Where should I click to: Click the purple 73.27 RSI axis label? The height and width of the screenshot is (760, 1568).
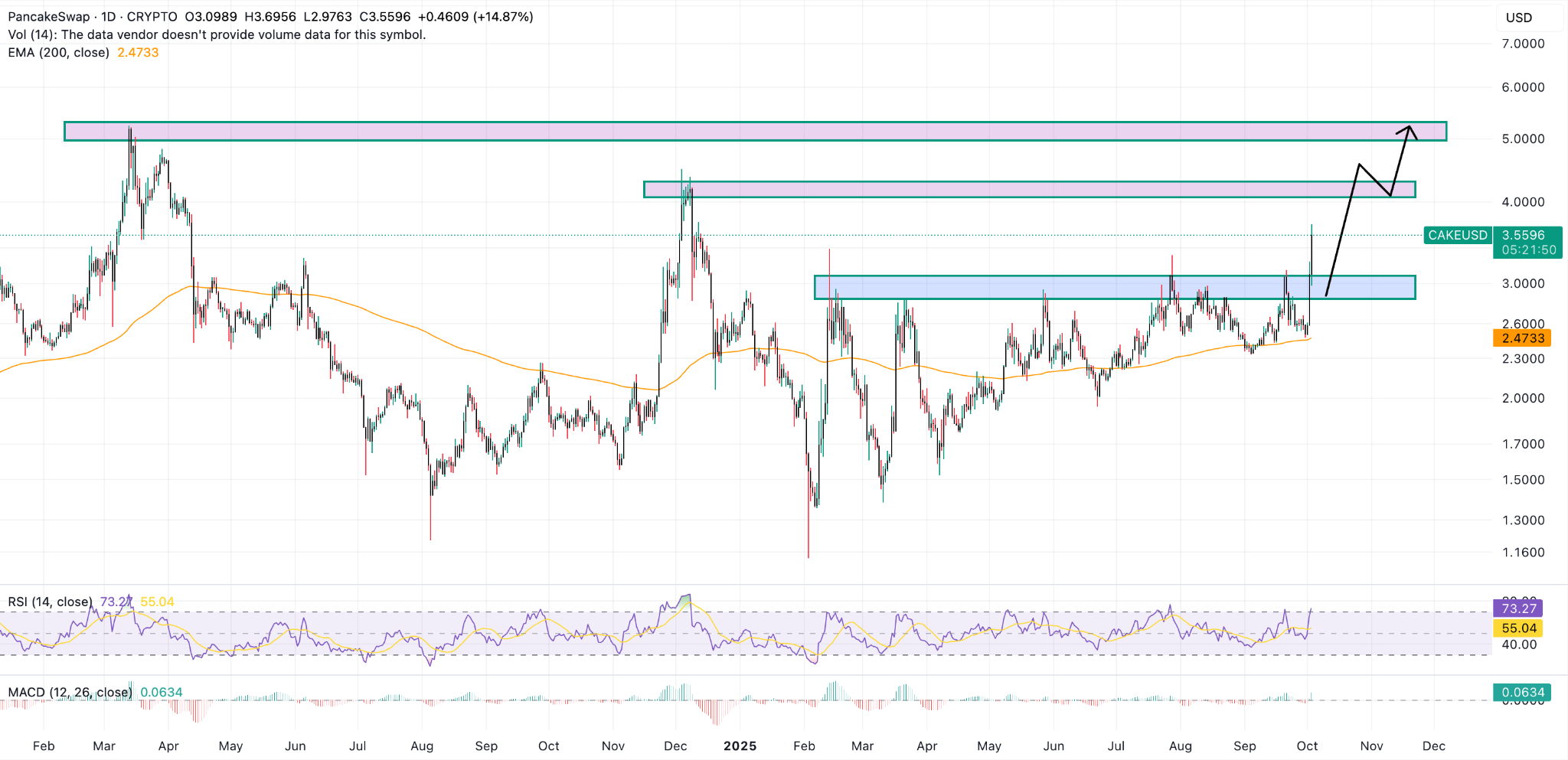tap(1518, 609)
